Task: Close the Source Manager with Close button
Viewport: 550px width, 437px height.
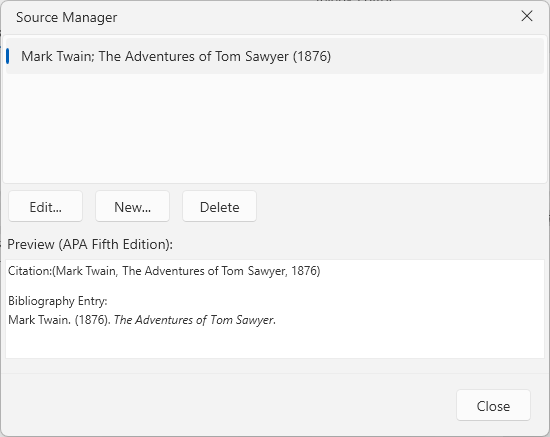Action: pyautogui.click(x=493, y=405)
